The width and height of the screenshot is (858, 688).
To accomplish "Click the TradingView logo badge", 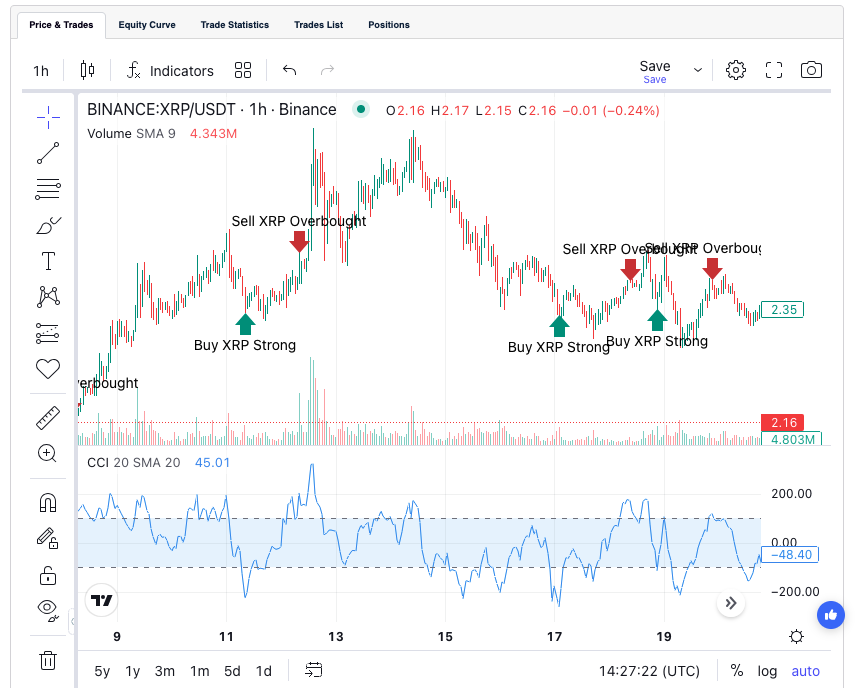I will [x=102, y=600].
